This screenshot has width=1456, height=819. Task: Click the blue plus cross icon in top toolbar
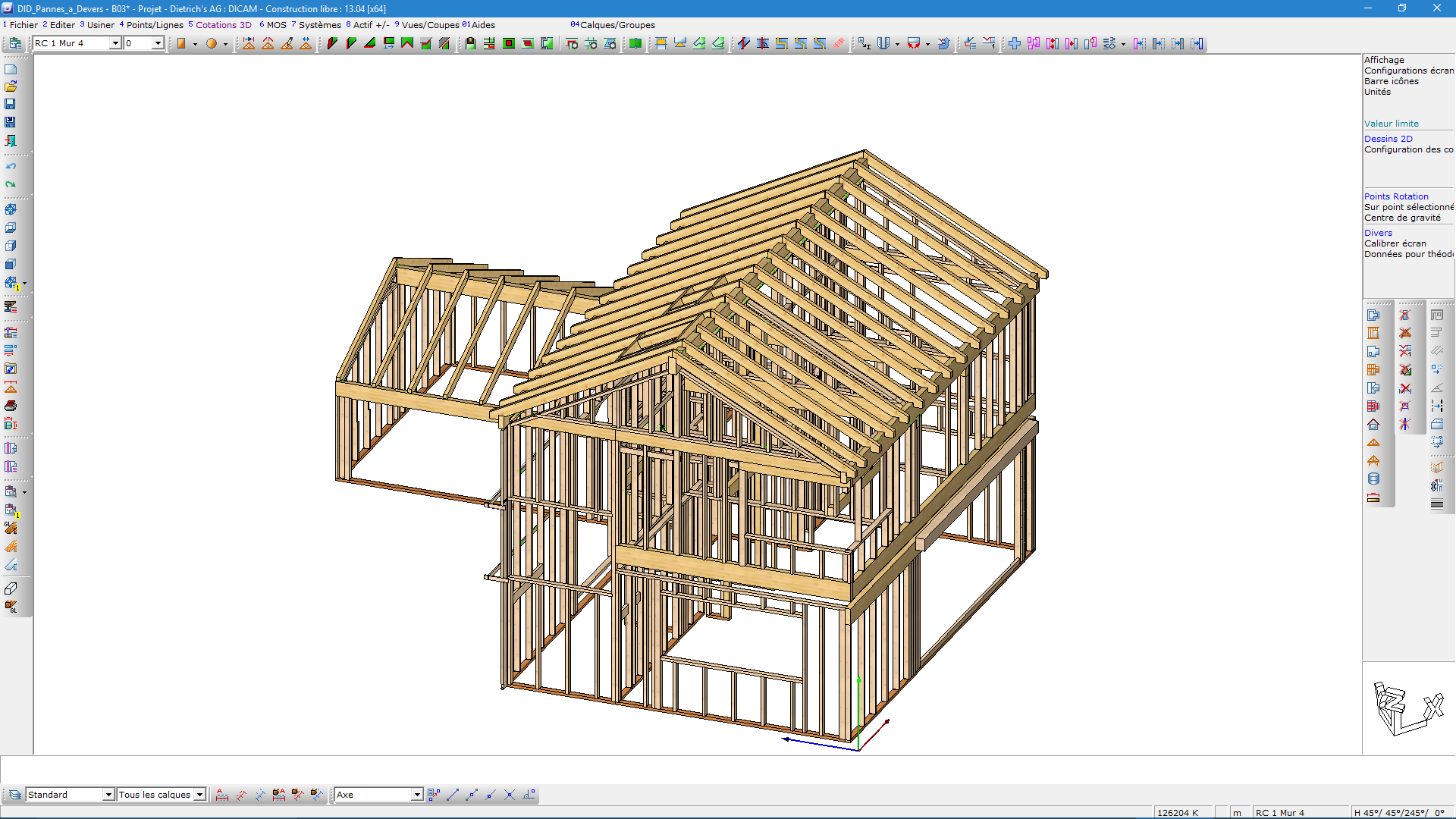1014,44
